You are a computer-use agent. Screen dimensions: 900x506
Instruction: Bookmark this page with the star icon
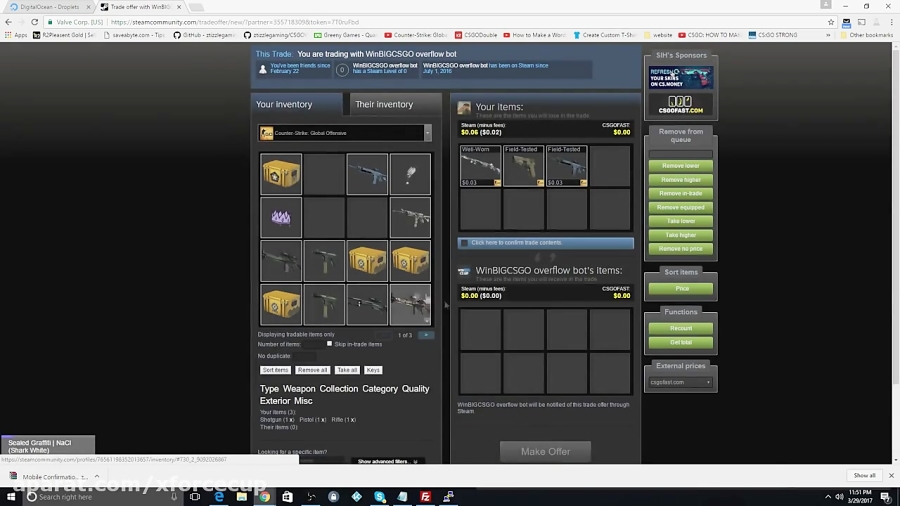[831, 22]
